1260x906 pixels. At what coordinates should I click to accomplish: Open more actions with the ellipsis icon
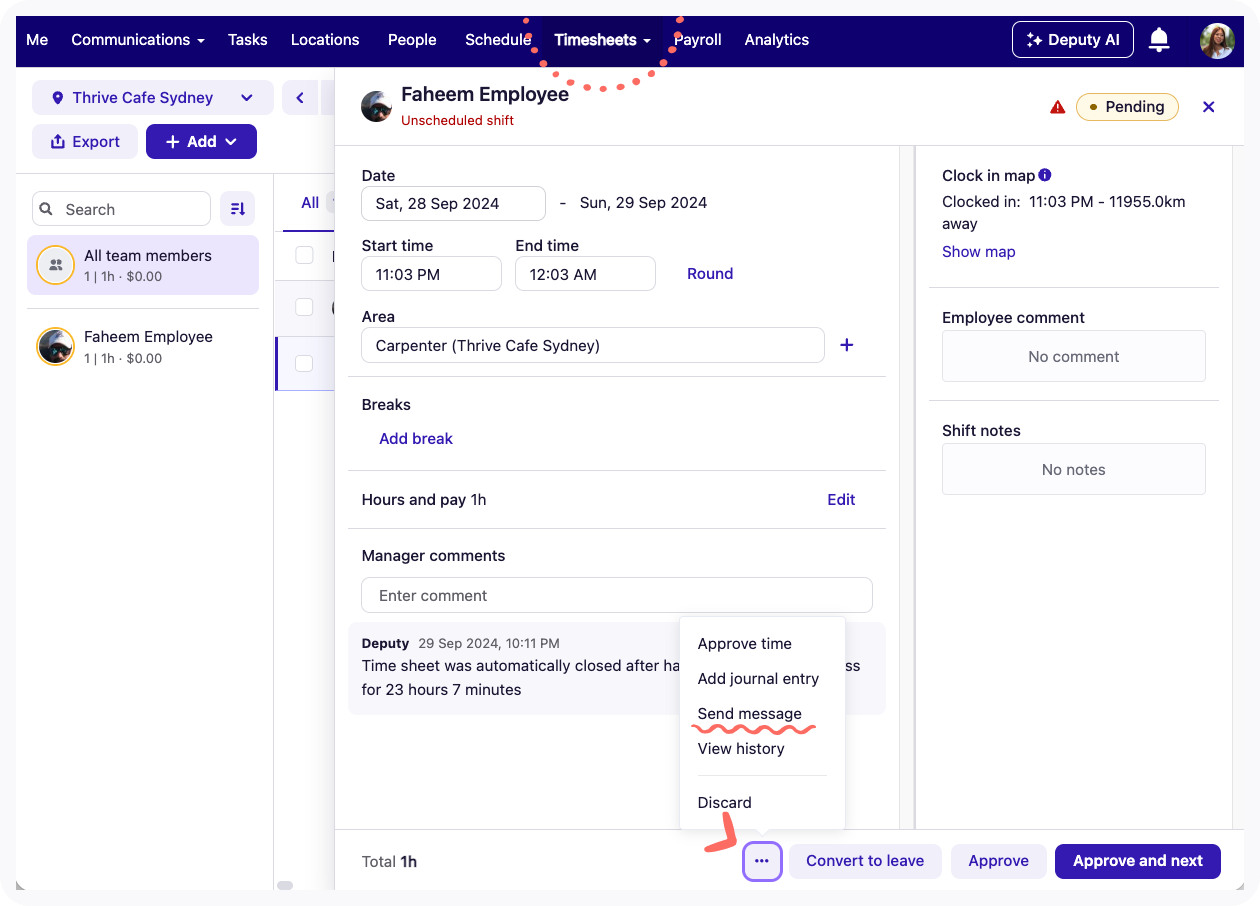click(x=762, y=861)
